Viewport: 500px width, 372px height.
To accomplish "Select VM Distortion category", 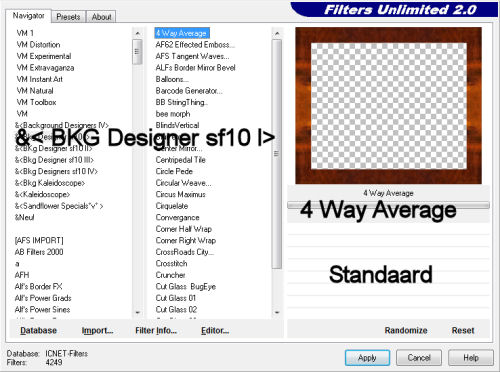I will (38, 45).
